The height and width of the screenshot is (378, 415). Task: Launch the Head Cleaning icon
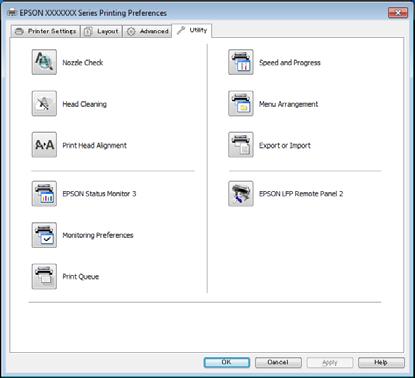pos(44,104)
